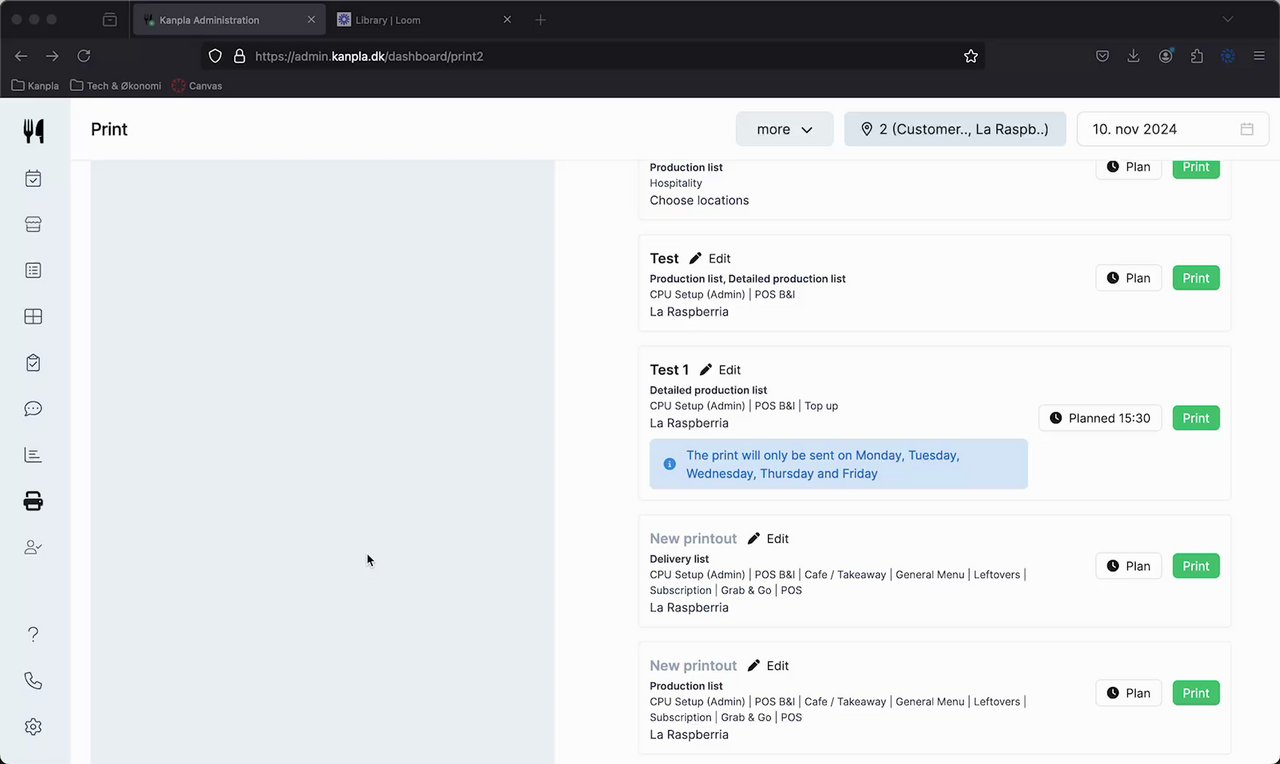
Task: Open the statistics chart sidebar icon
Action: (x=33, y=455)
